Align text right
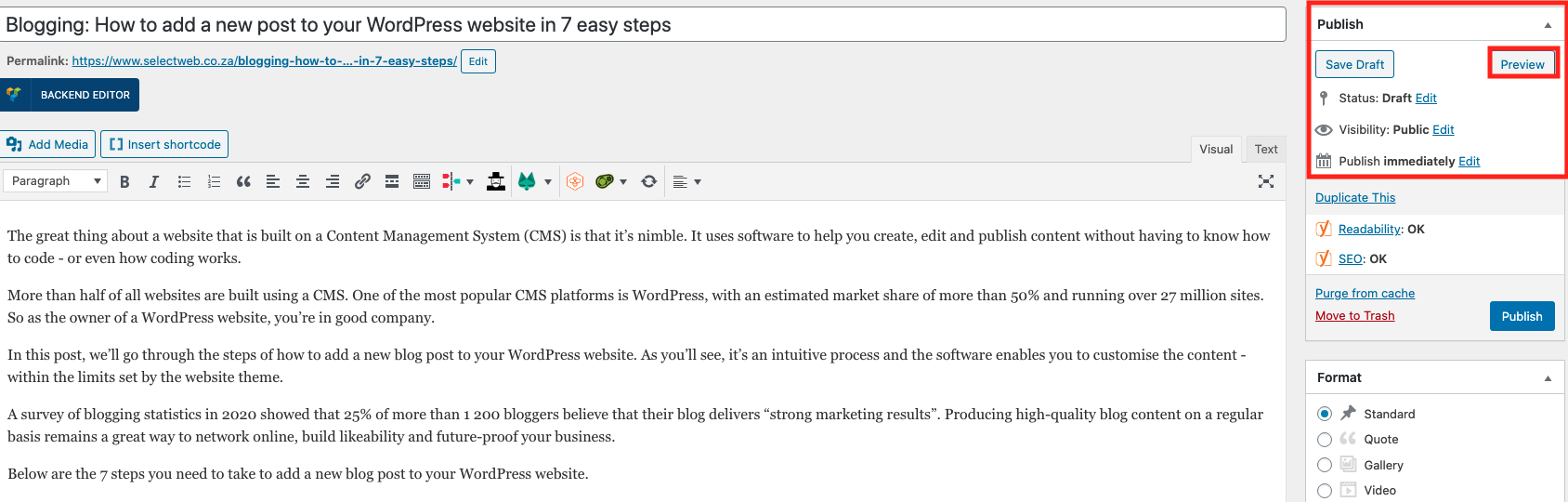 [333, 181]
